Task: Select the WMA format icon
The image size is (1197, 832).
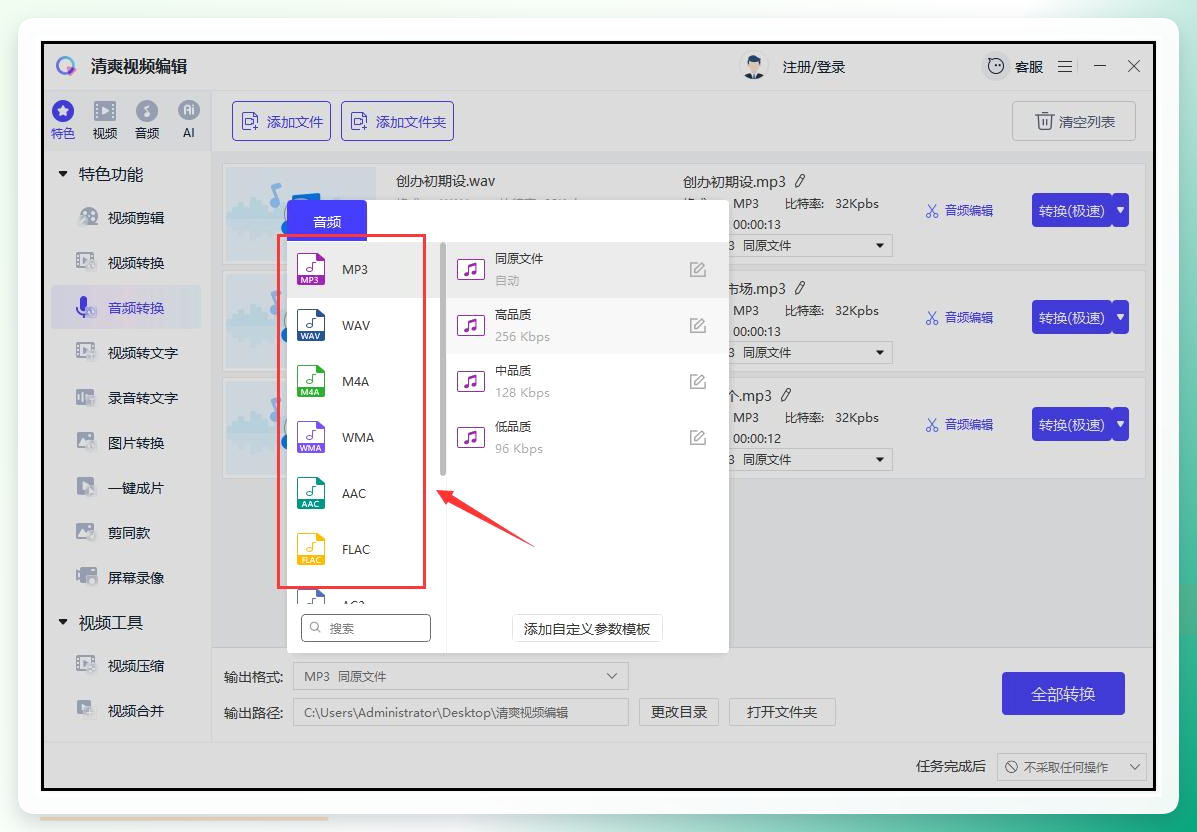Action: click(311, 437)
